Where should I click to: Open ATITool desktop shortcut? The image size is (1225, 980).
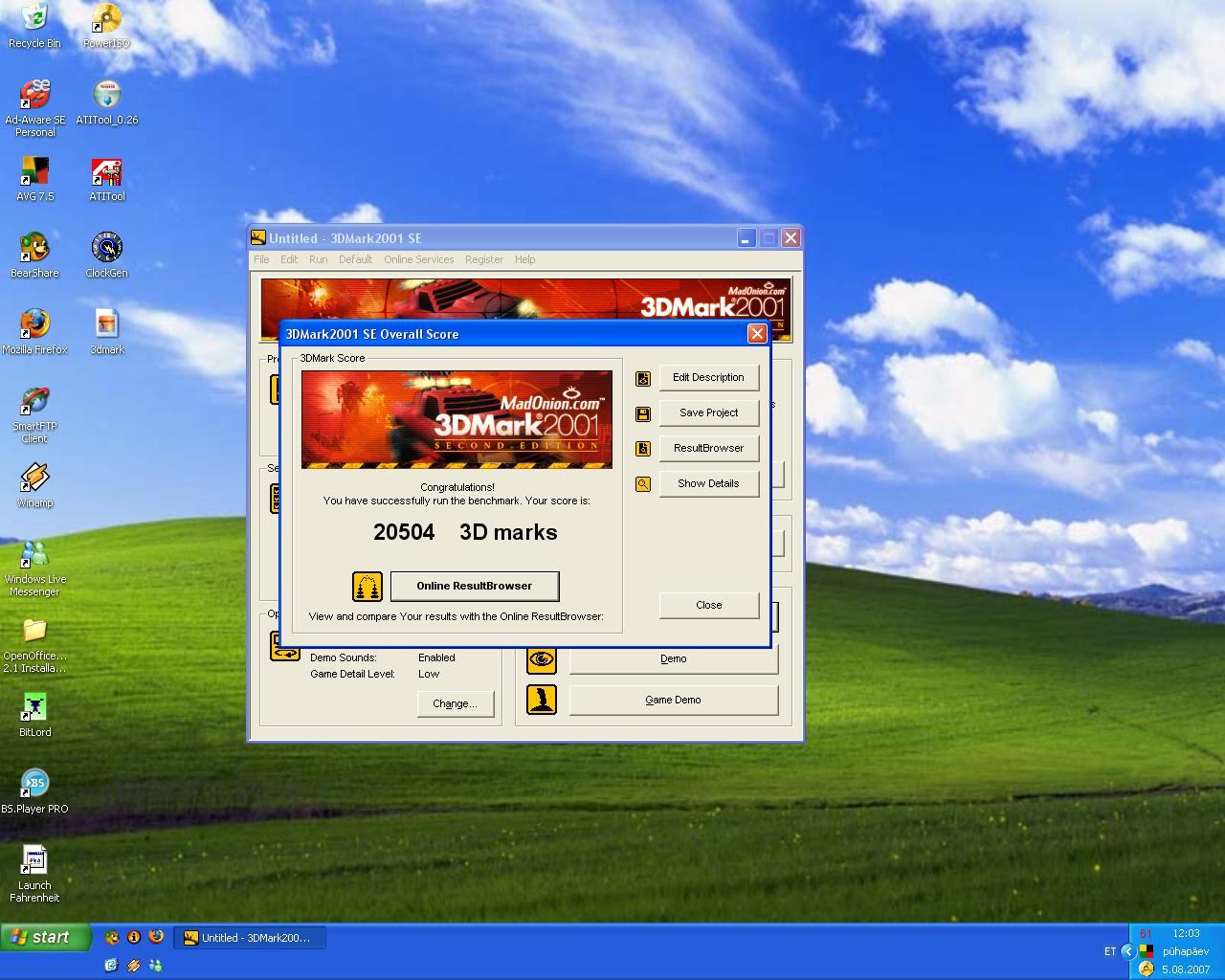point(107,179)
